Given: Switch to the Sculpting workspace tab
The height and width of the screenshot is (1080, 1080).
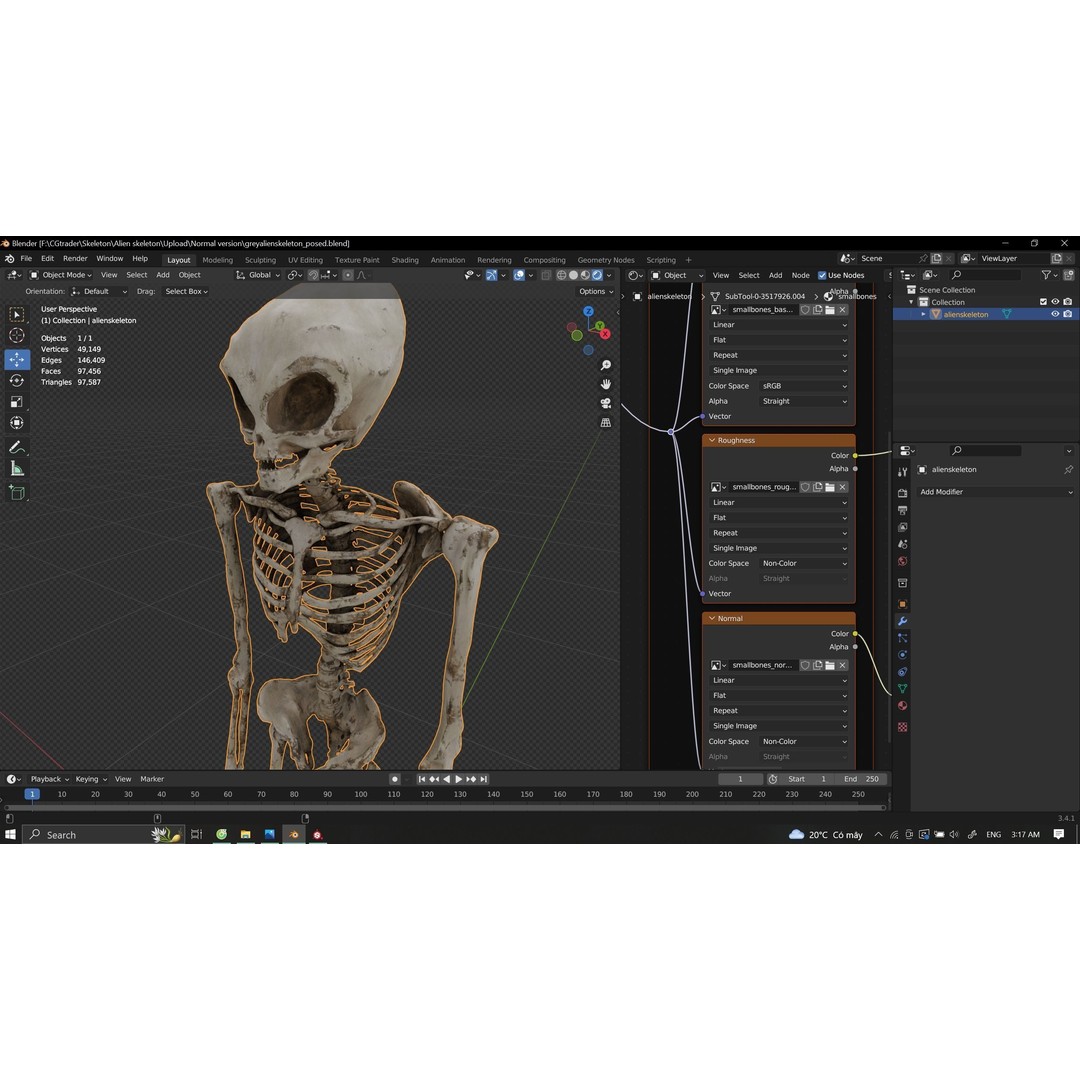Looking at the screenshot, I should click(260, 260).
